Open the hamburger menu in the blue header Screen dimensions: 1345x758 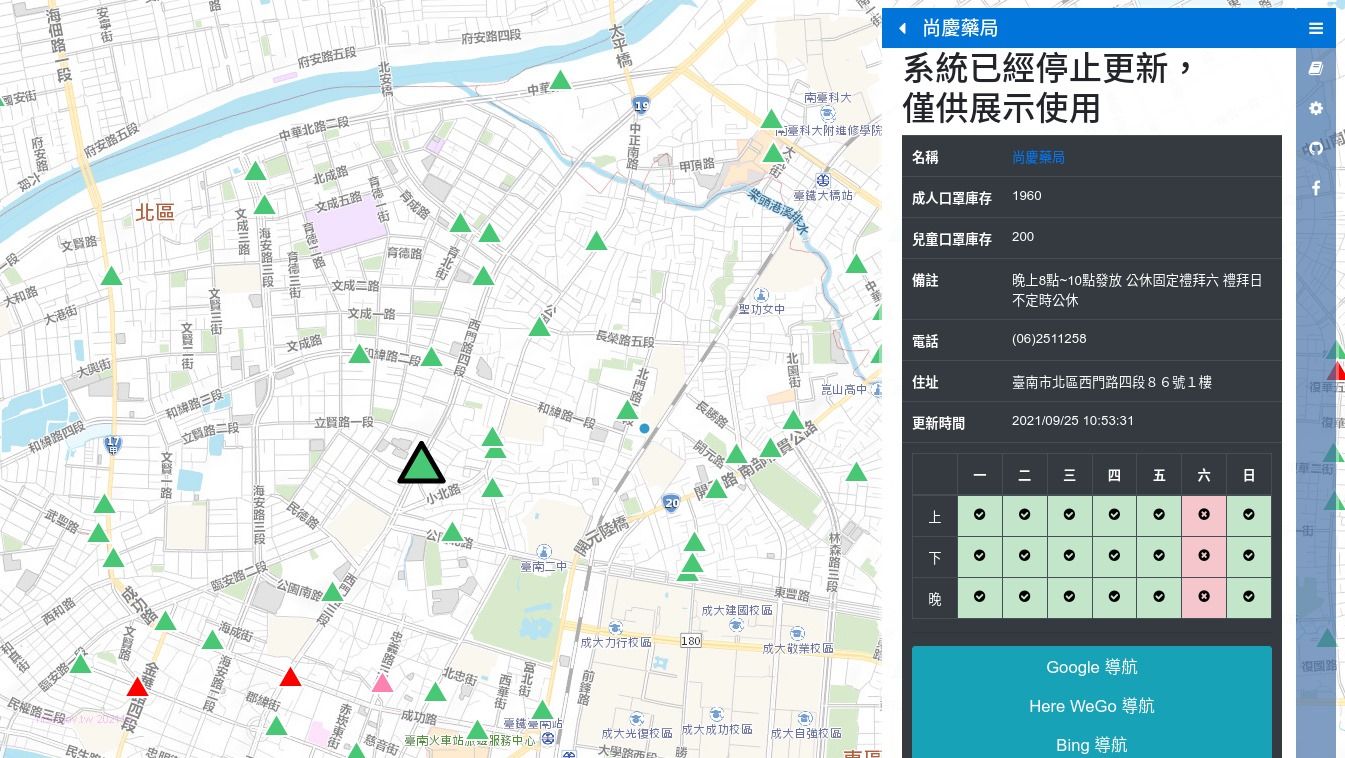coord(1316,28)
